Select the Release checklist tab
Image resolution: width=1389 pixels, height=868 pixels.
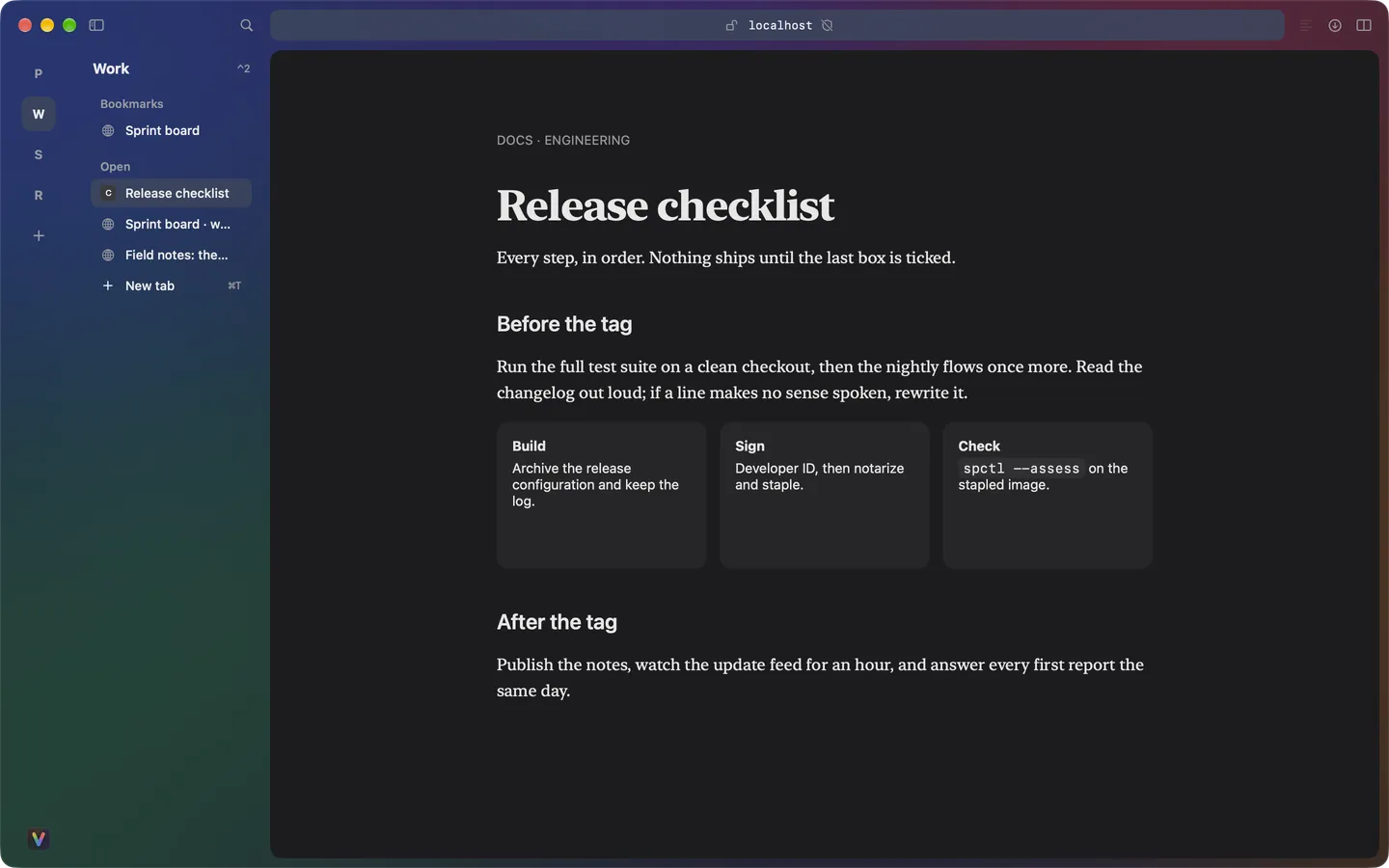click(172, 193)
